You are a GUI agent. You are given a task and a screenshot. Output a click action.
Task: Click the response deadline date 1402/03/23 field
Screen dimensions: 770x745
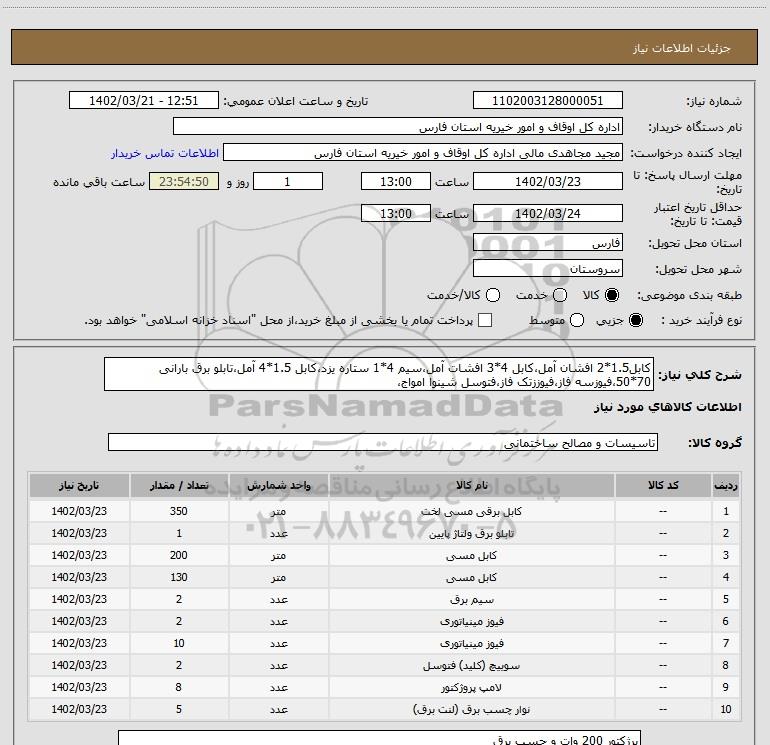click(548, 181)
